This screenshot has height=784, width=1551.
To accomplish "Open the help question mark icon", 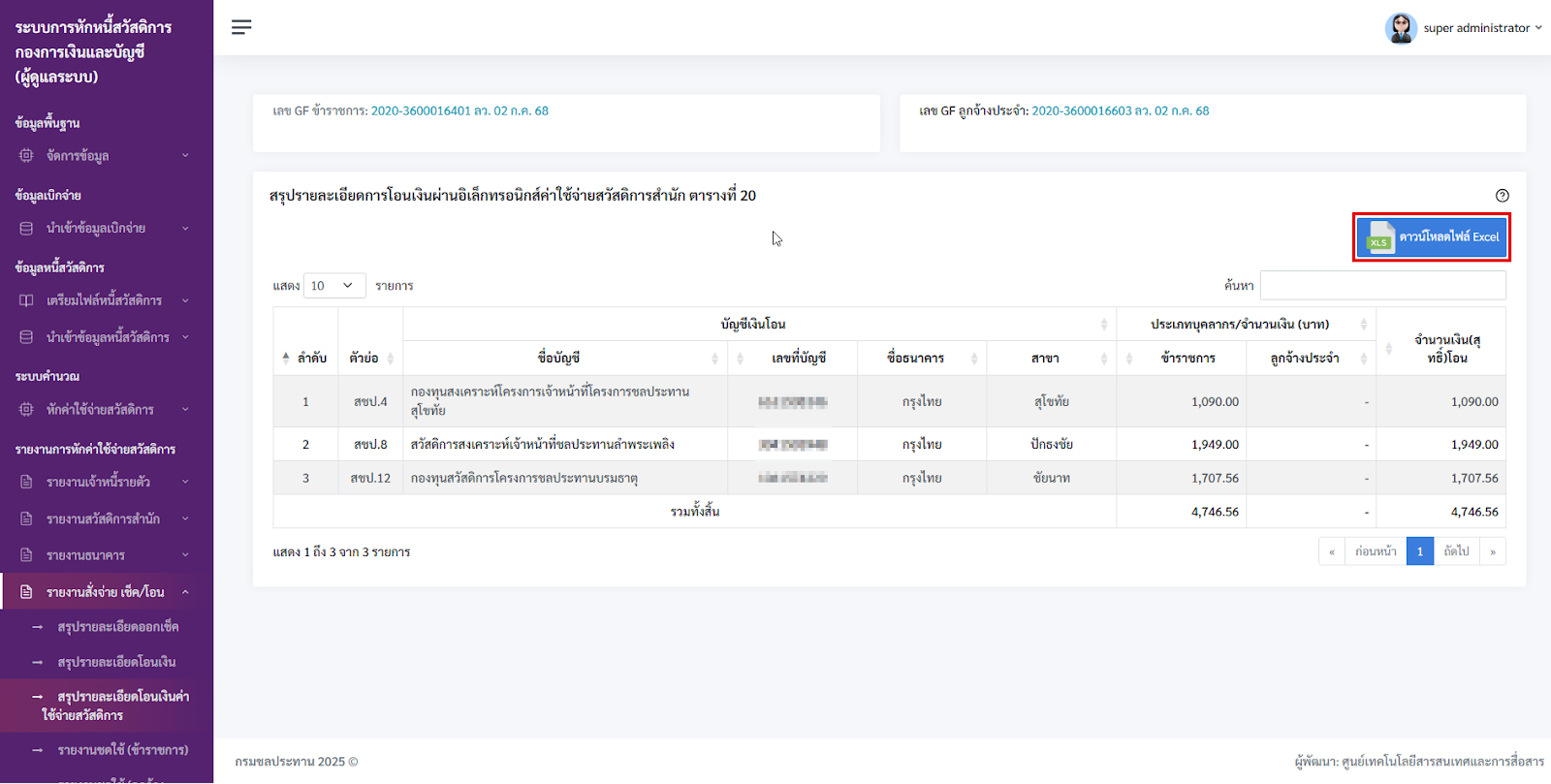I will point(1503,196).
